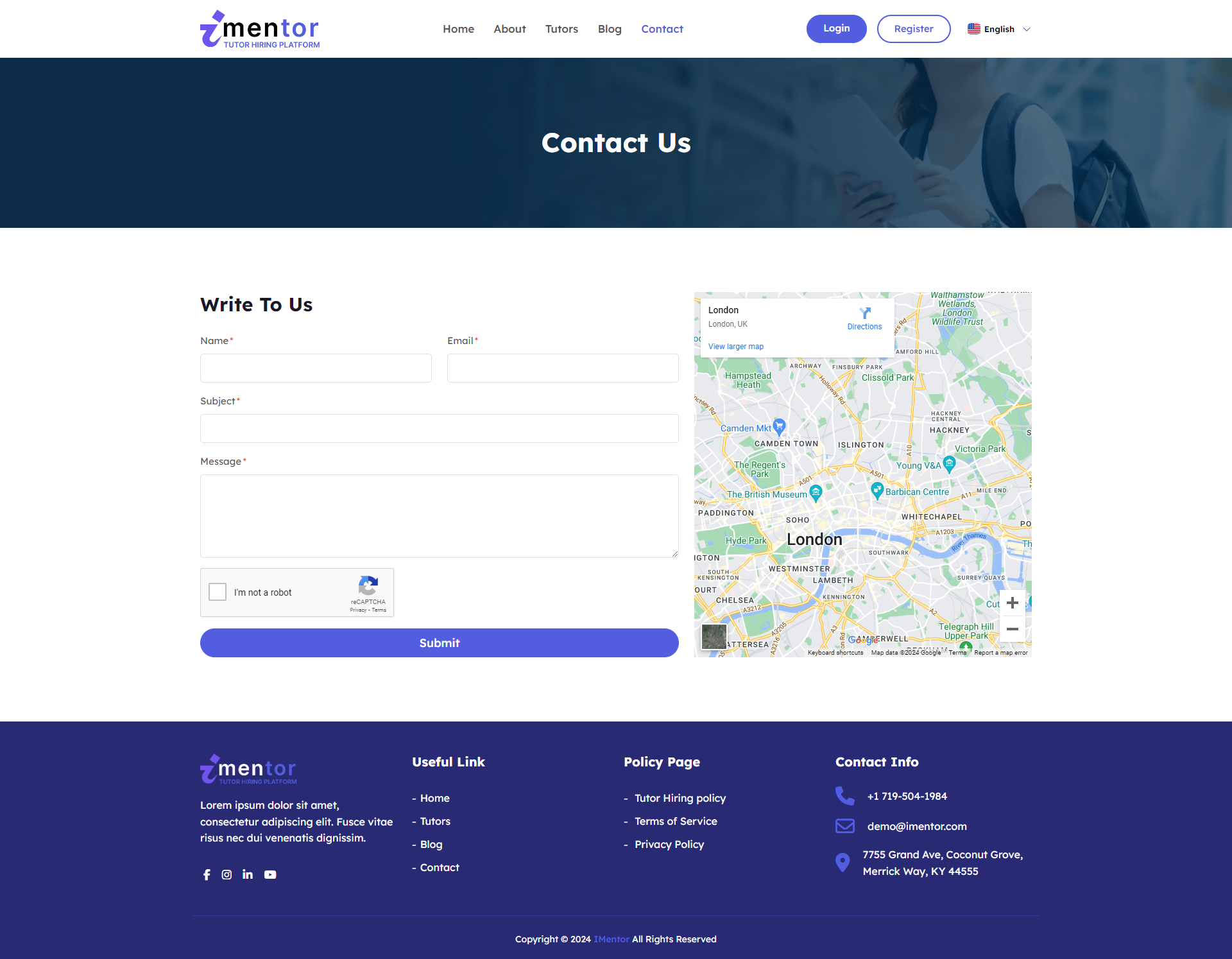Open the Blog from the header menu
Image resolution: width=1232 pixels, height=959 pixels.
609,29
